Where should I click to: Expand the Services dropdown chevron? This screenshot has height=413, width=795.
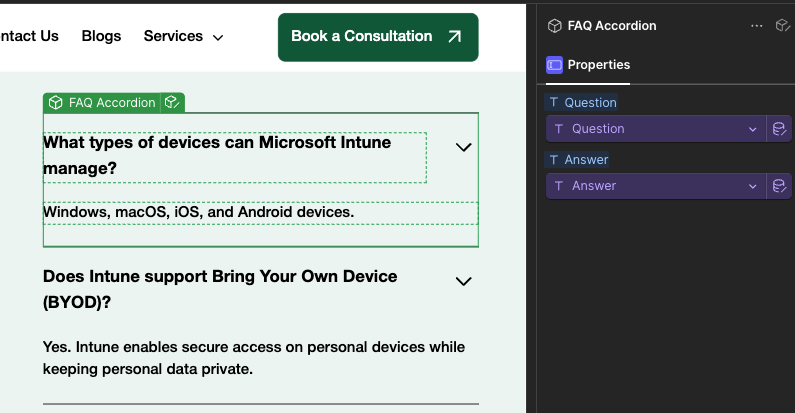[218, 37]
